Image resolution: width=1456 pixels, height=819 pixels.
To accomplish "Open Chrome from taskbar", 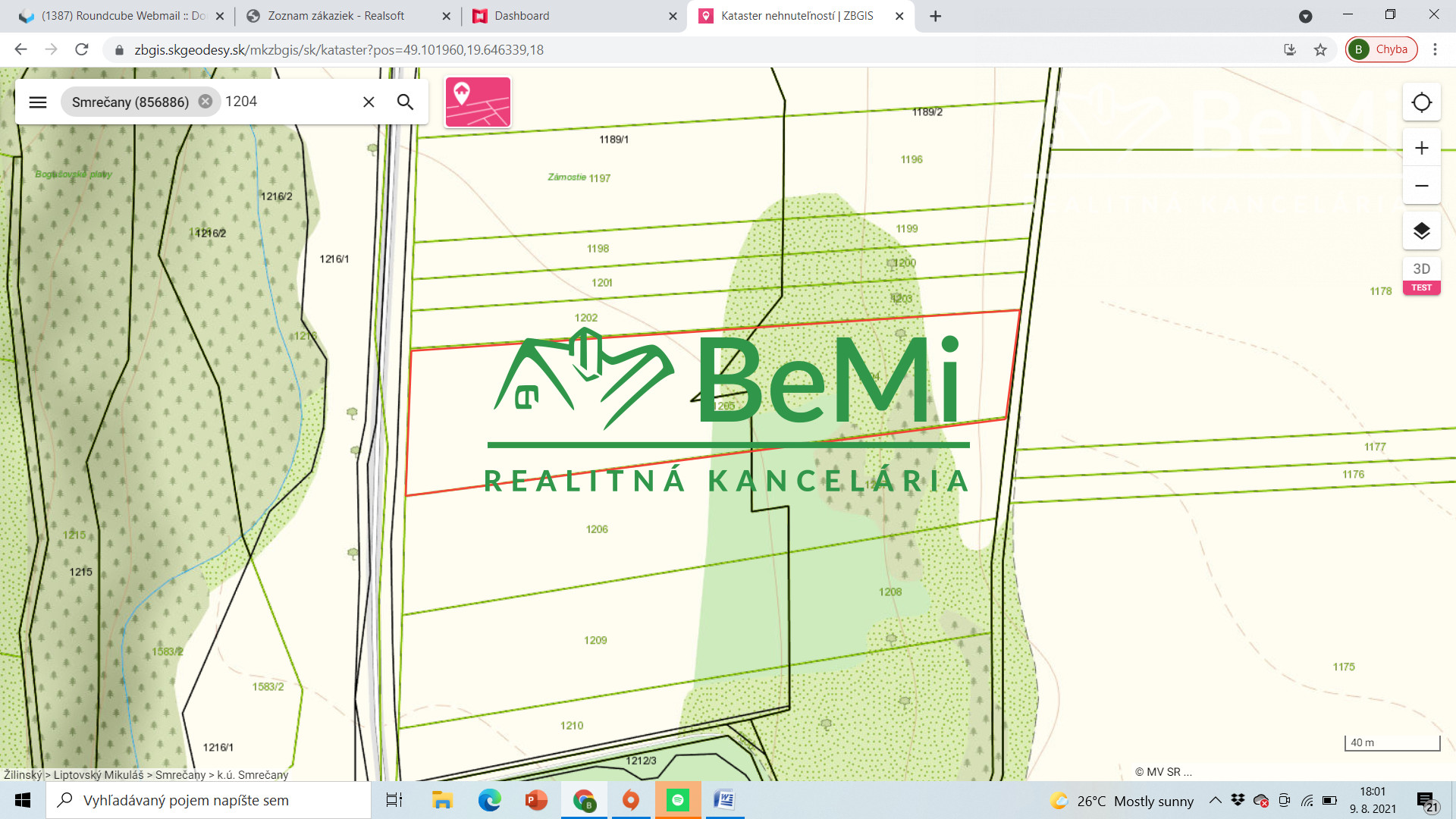I will pyautogui.click(x=584, y=800).
